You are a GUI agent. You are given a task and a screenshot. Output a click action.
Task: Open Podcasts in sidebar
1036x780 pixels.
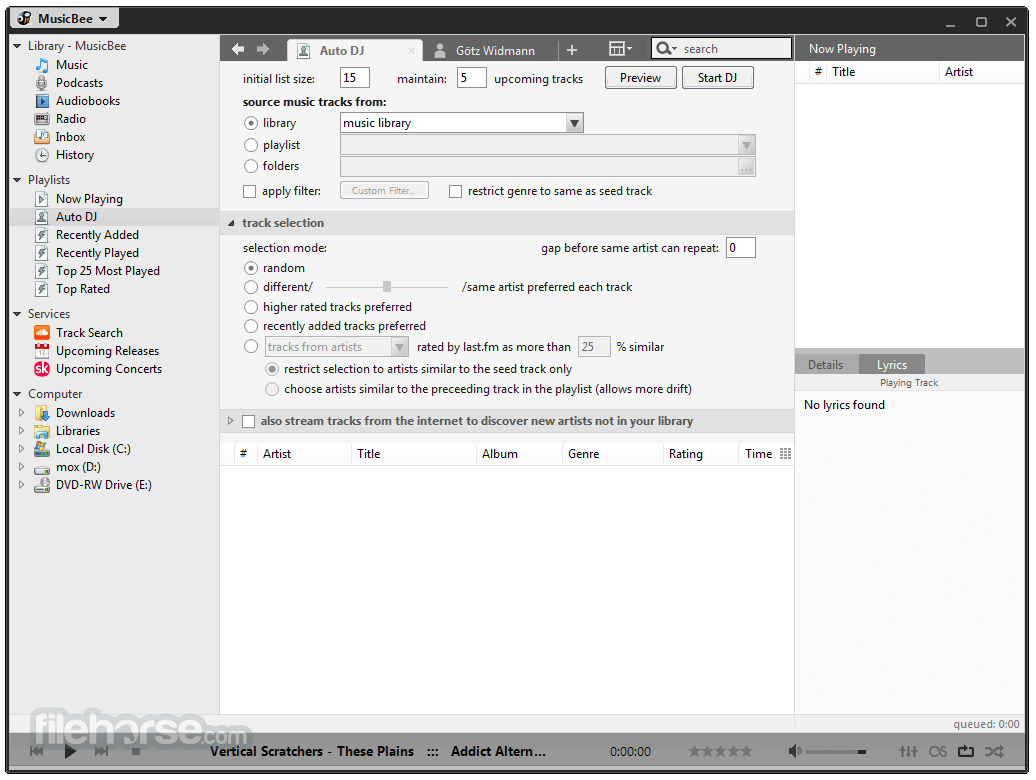click(x=79, y=83)
